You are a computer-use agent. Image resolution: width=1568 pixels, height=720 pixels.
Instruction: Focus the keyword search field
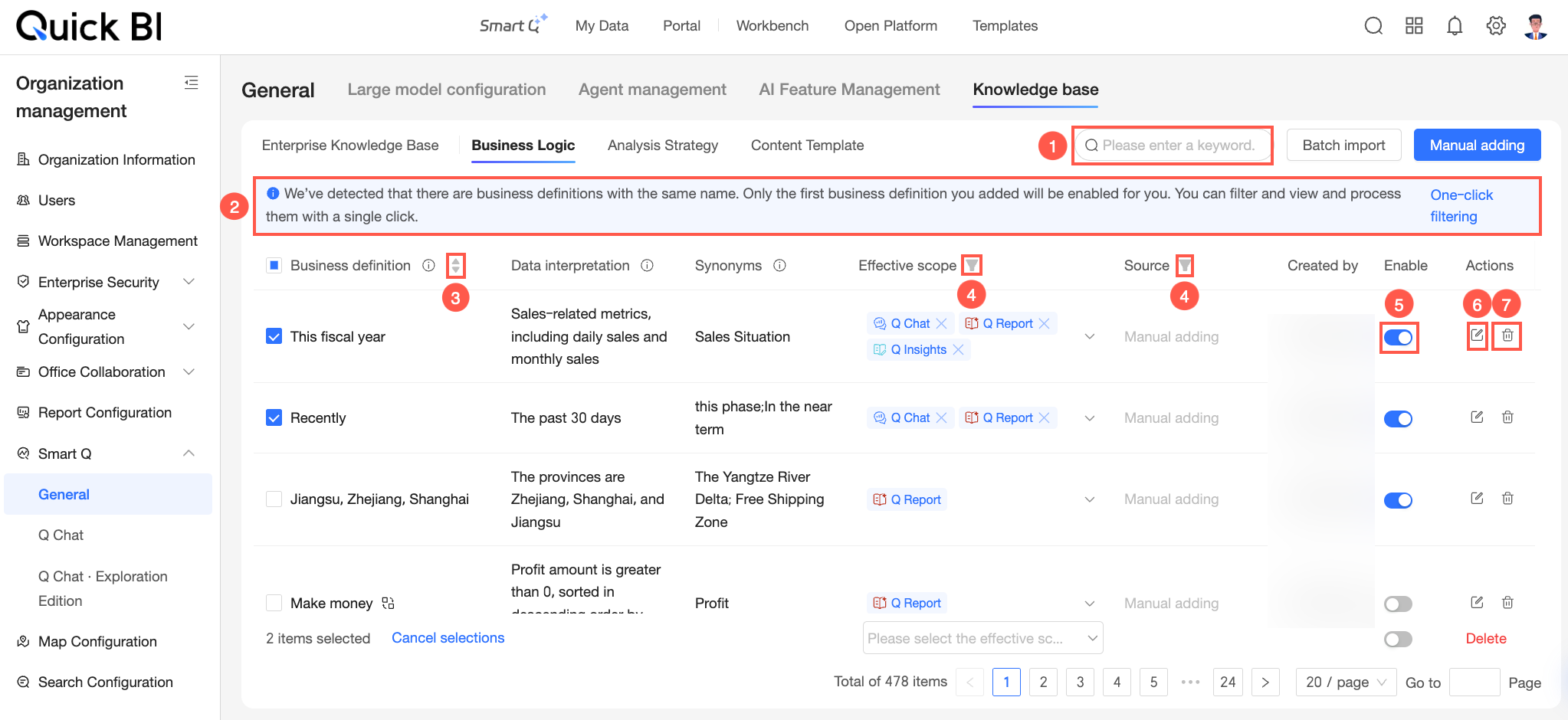coord(1173,145)
